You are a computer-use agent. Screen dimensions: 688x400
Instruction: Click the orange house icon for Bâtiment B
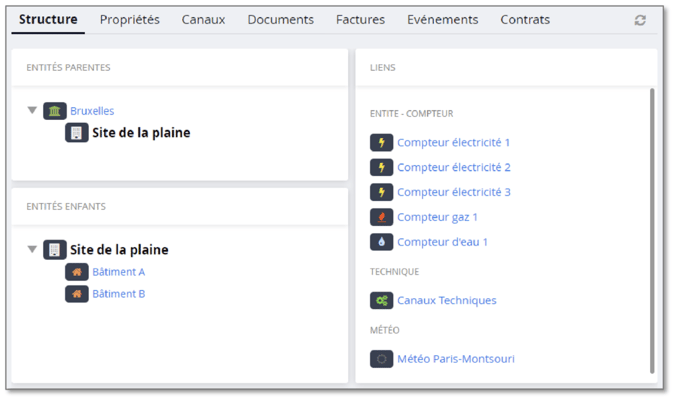(77, 294)
